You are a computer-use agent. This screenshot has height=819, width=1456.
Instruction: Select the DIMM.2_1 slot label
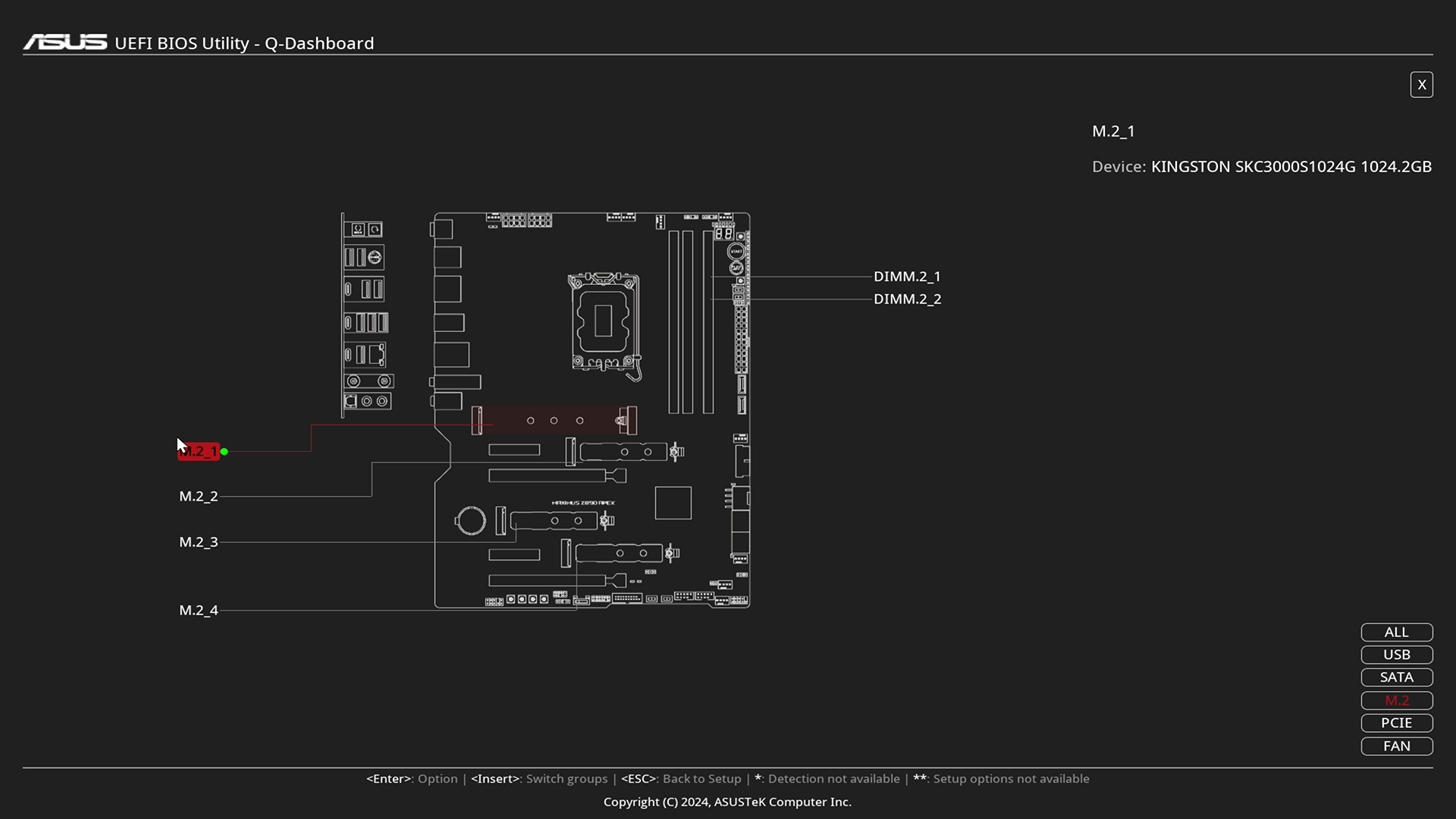pyautogui.click(x=907, y=277)
